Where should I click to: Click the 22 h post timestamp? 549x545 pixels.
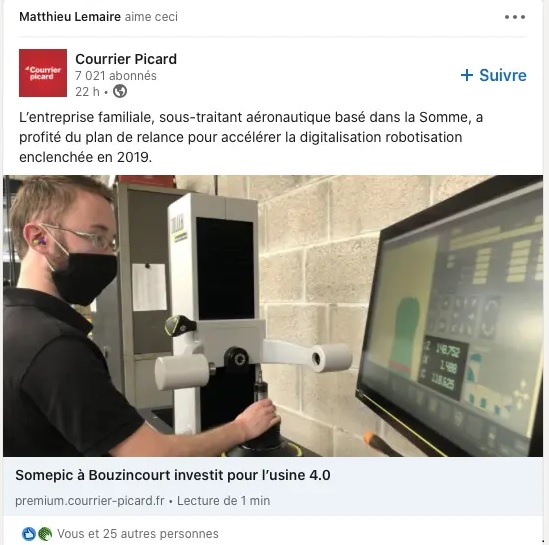pyautogui.click(x=88, y=92)
